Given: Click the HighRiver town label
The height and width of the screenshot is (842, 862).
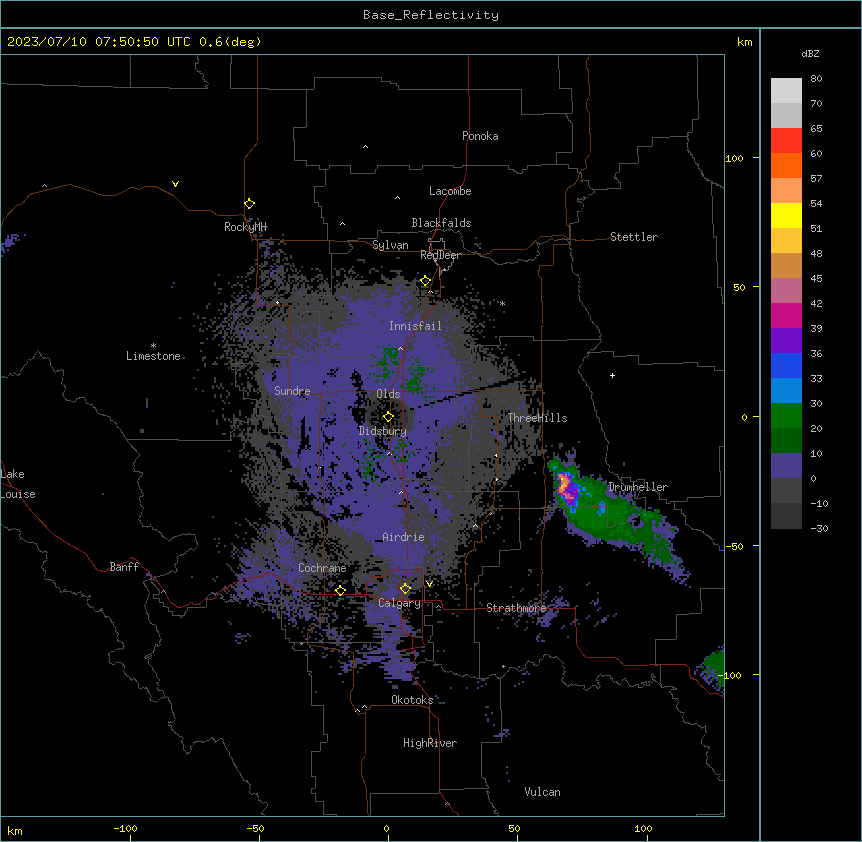Looking at the screenshot, I should [430, 743].
